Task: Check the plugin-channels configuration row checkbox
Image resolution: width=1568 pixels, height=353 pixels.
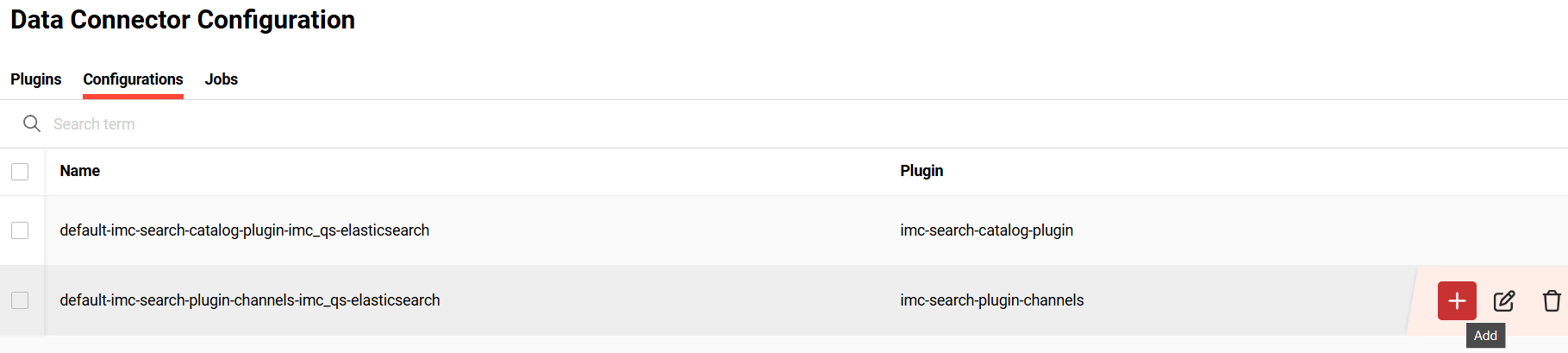Action: click(20, 300)
